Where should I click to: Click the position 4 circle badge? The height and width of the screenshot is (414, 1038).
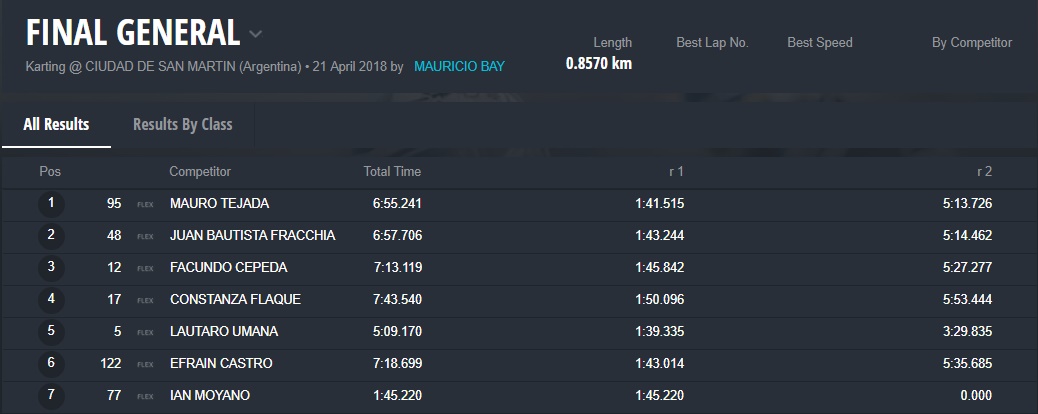tap(50, 299)
